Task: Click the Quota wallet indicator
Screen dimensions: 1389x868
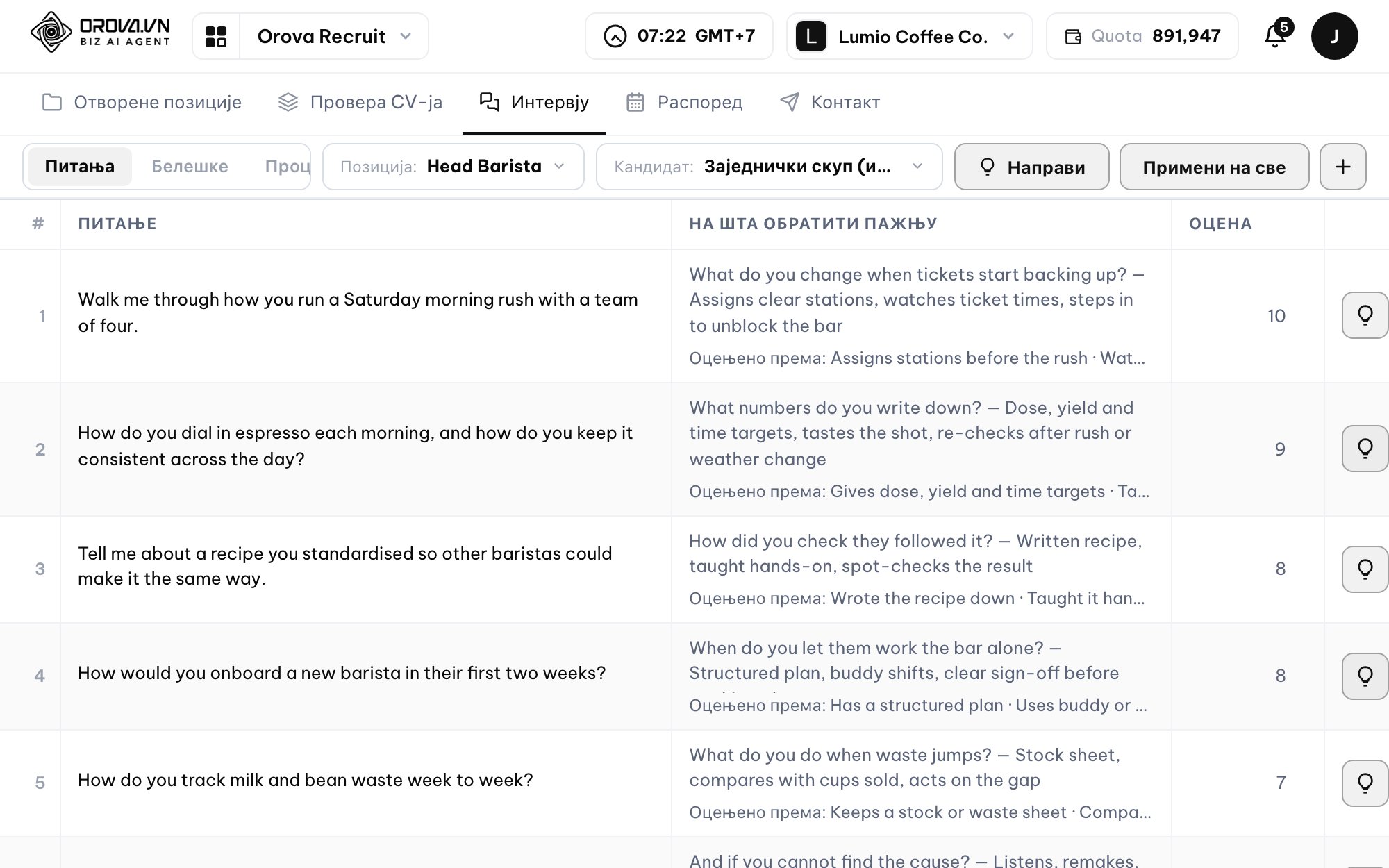Action: [1142, 36]
